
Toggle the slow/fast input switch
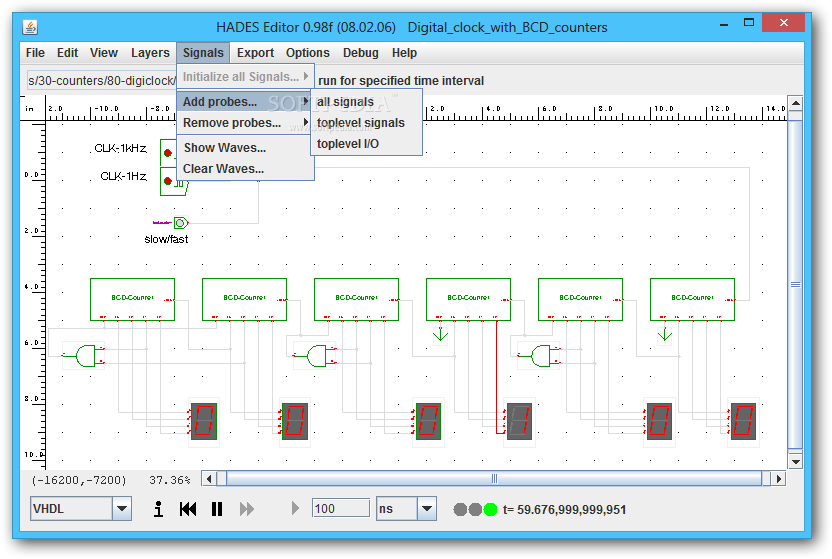pos(181,223)
